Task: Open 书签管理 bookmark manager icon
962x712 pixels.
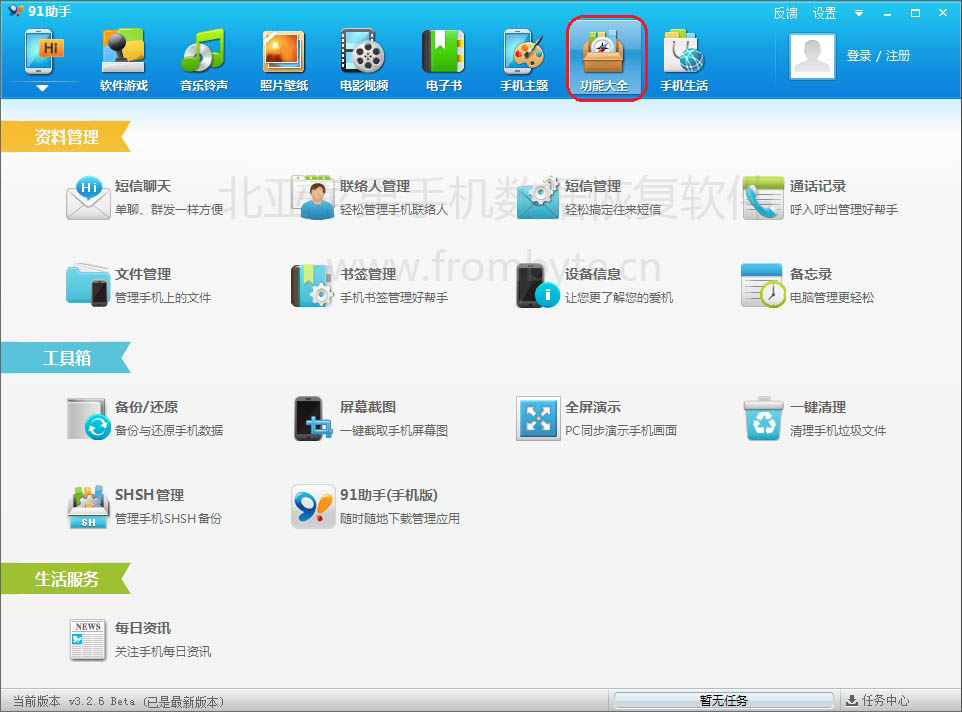Action: pyautogui.click(x=313, y=285)
